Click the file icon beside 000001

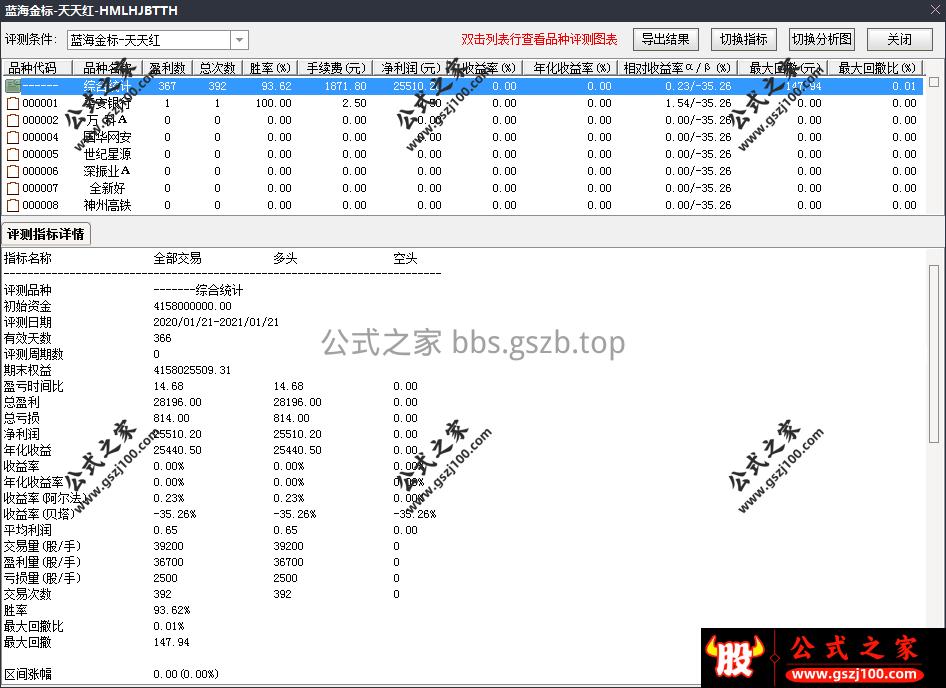coord(13,103)
